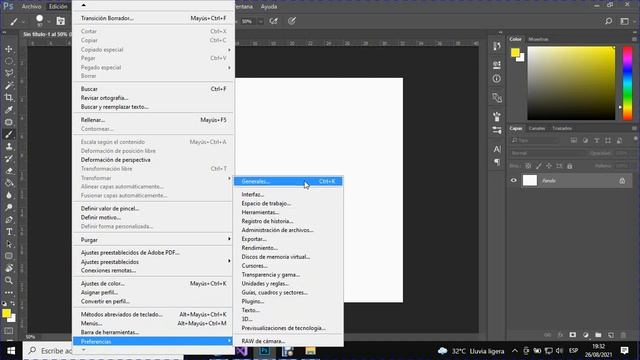This screenshot has height=360, width=640.
Task: Switch to the Muestras tab
Action: pyautogui.click(x=538, y=39)
